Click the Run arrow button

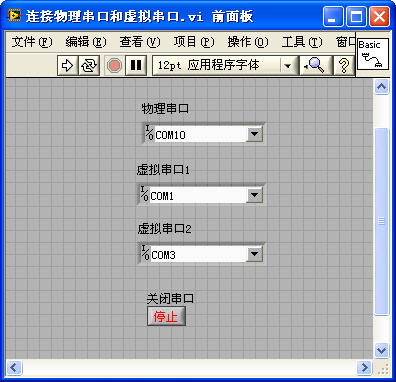point(68,65)
